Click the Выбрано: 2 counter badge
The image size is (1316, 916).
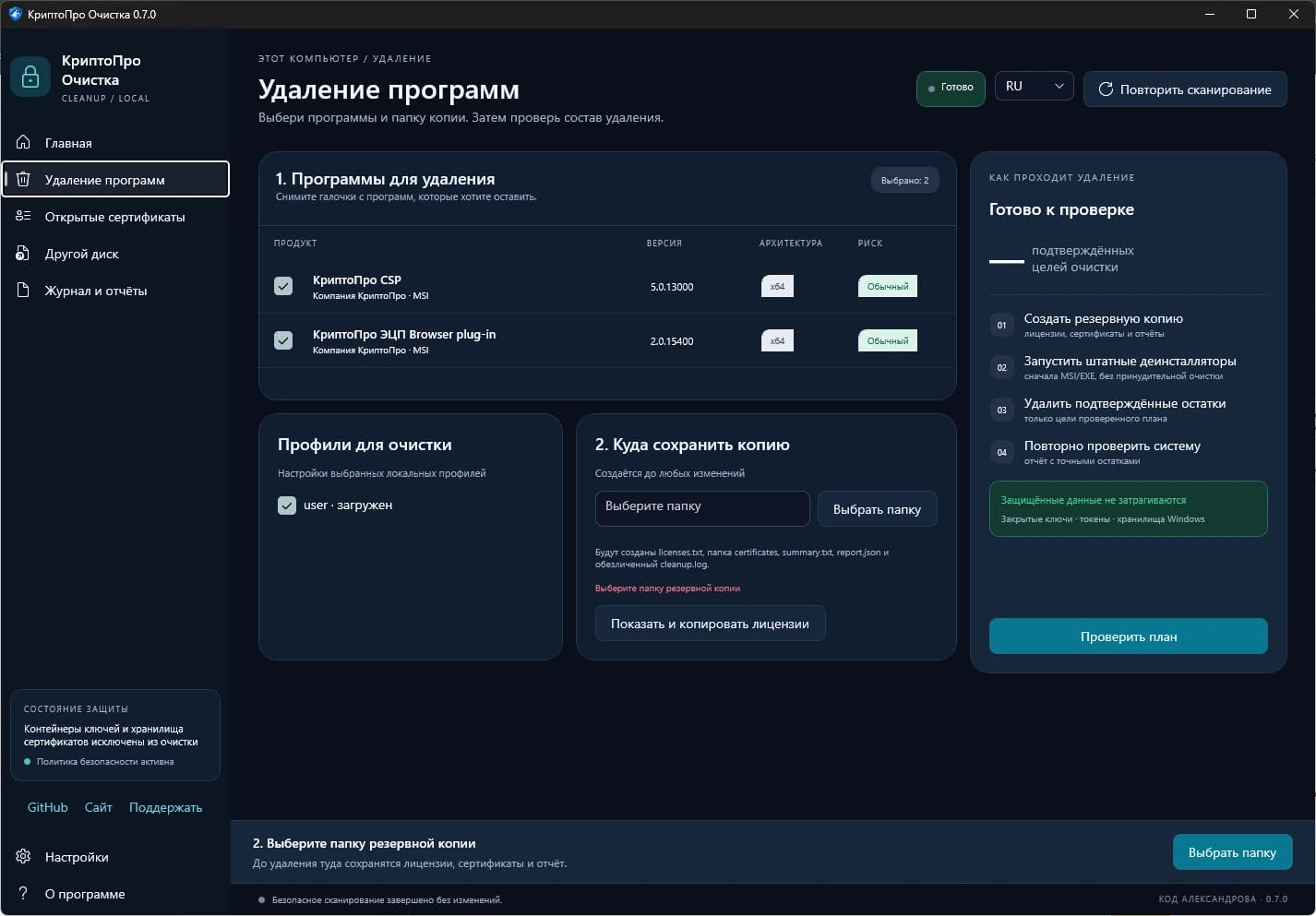point(904,180)
